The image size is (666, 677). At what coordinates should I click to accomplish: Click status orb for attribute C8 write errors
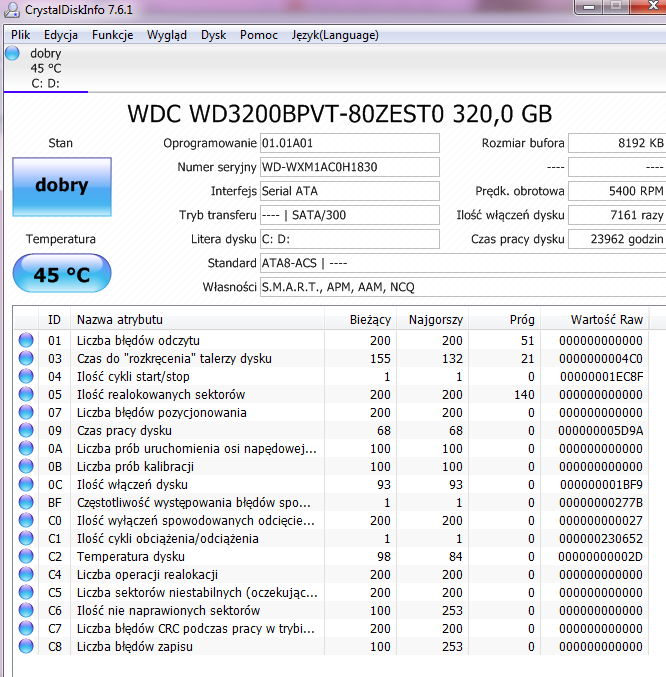[x=26, y=646]
